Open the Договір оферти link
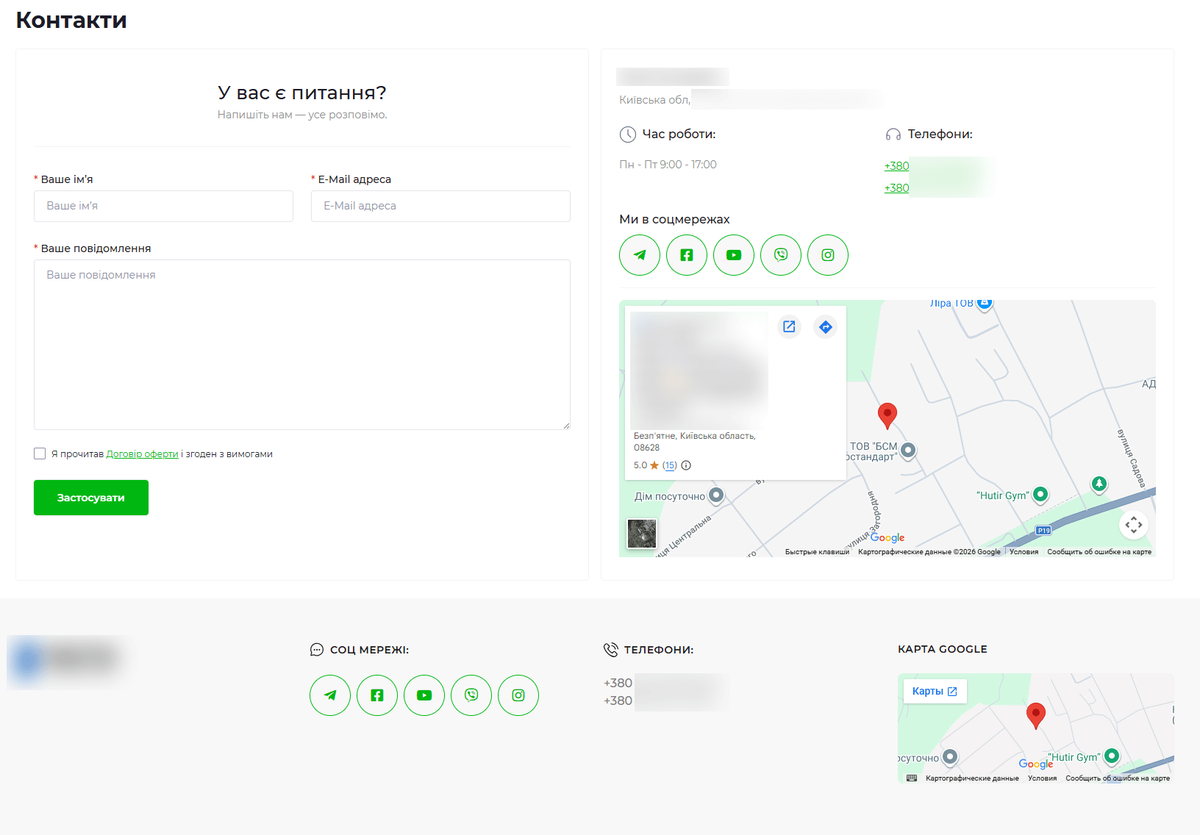The height and width of the screenshot is (835, 1200). pos(142,454)
